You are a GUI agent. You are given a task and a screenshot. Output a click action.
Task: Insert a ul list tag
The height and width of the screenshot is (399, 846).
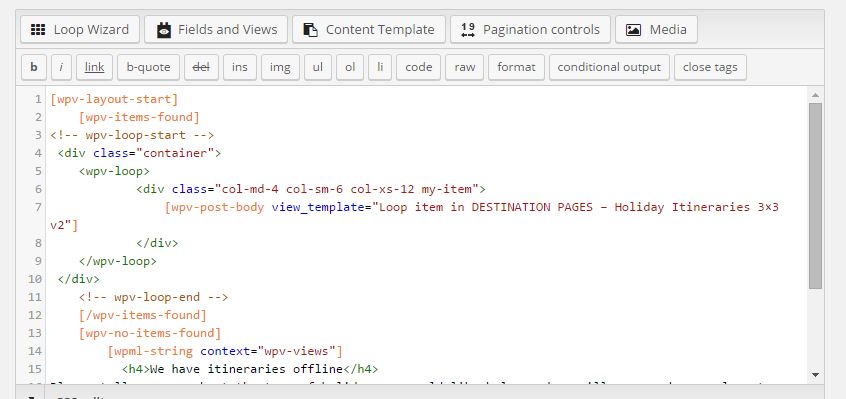click(x=318, y=67)
